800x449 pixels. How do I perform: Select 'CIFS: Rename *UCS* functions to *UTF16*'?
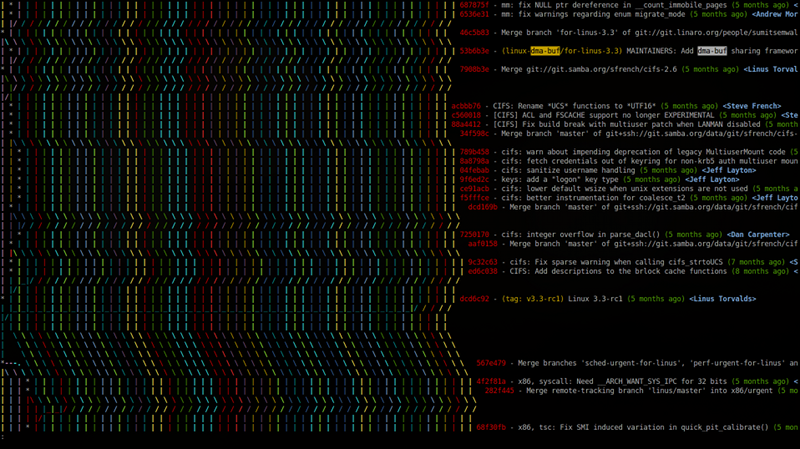point(574,106)
